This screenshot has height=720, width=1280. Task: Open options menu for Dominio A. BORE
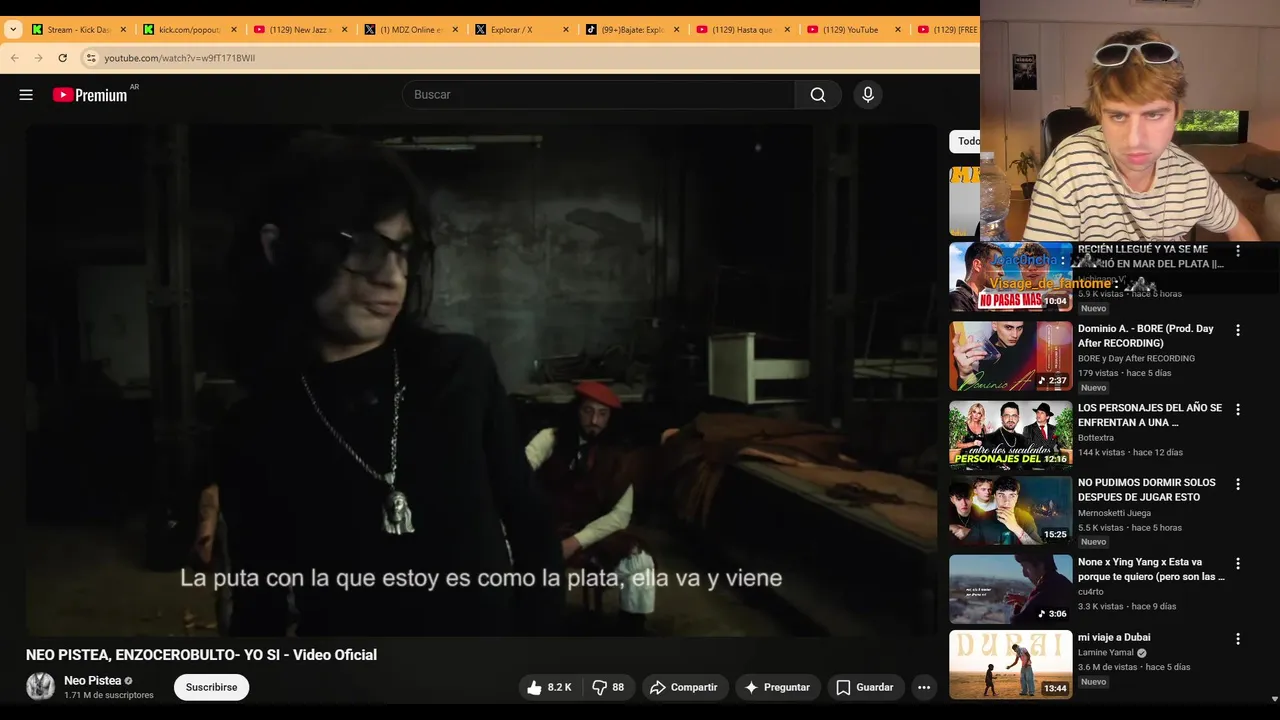[x=1238, y=330]
